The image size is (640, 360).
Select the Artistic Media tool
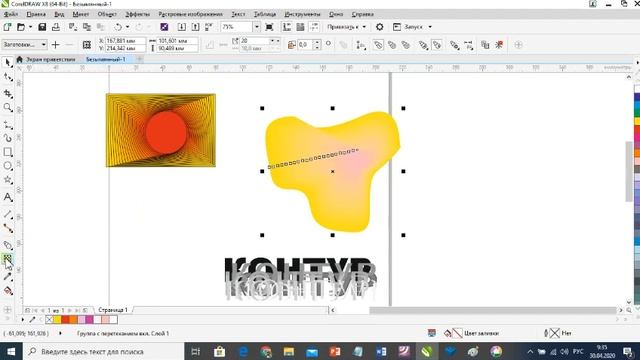pos(8,138)
